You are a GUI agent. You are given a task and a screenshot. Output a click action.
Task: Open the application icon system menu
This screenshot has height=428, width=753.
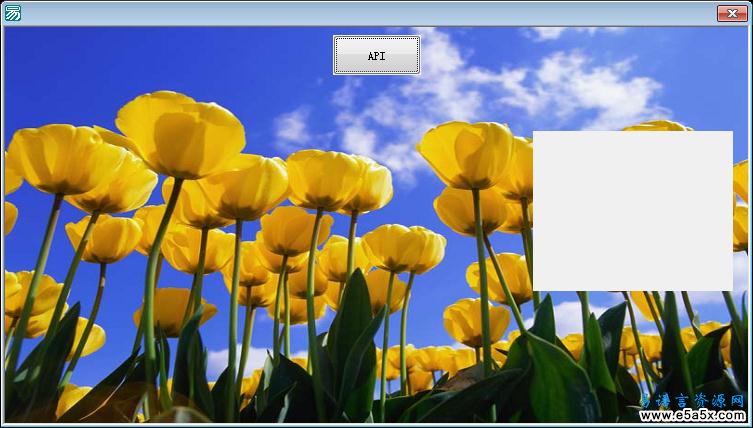tap(12, 13)
